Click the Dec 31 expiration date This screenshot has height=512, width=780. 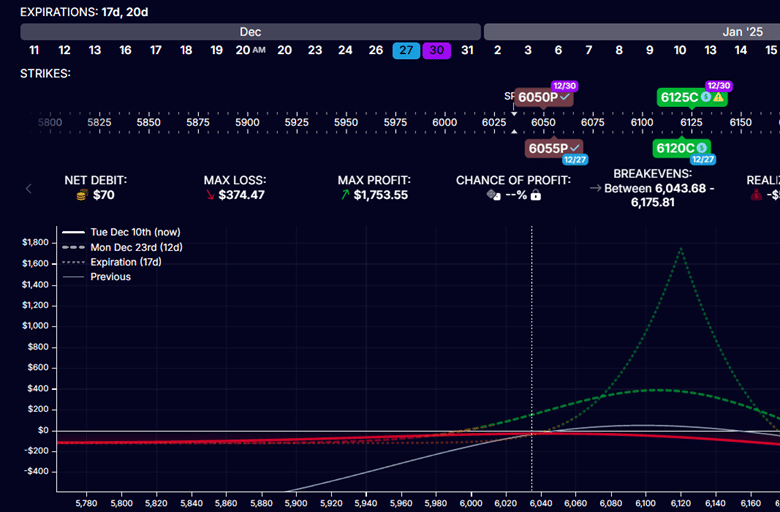tap(467, 50)
